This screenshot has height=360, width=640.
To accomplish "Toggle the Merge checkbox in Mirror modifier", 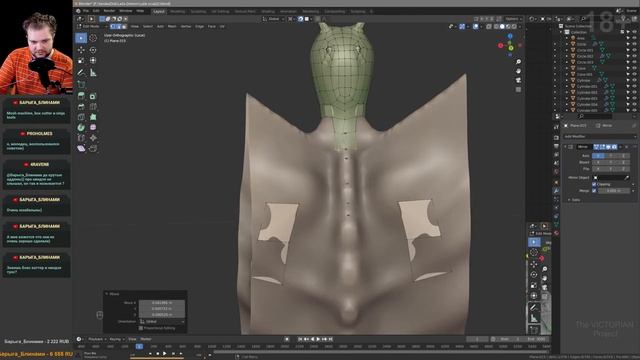I will click(x=594, y=191).
